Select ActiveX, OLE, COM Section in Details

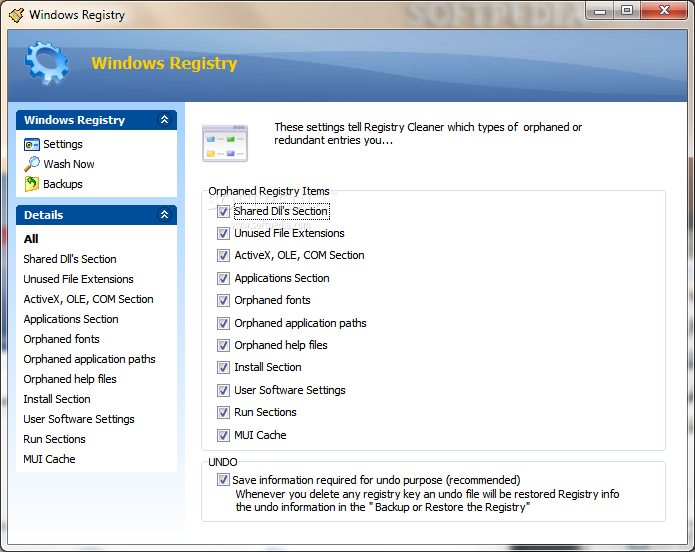[89, 299]
